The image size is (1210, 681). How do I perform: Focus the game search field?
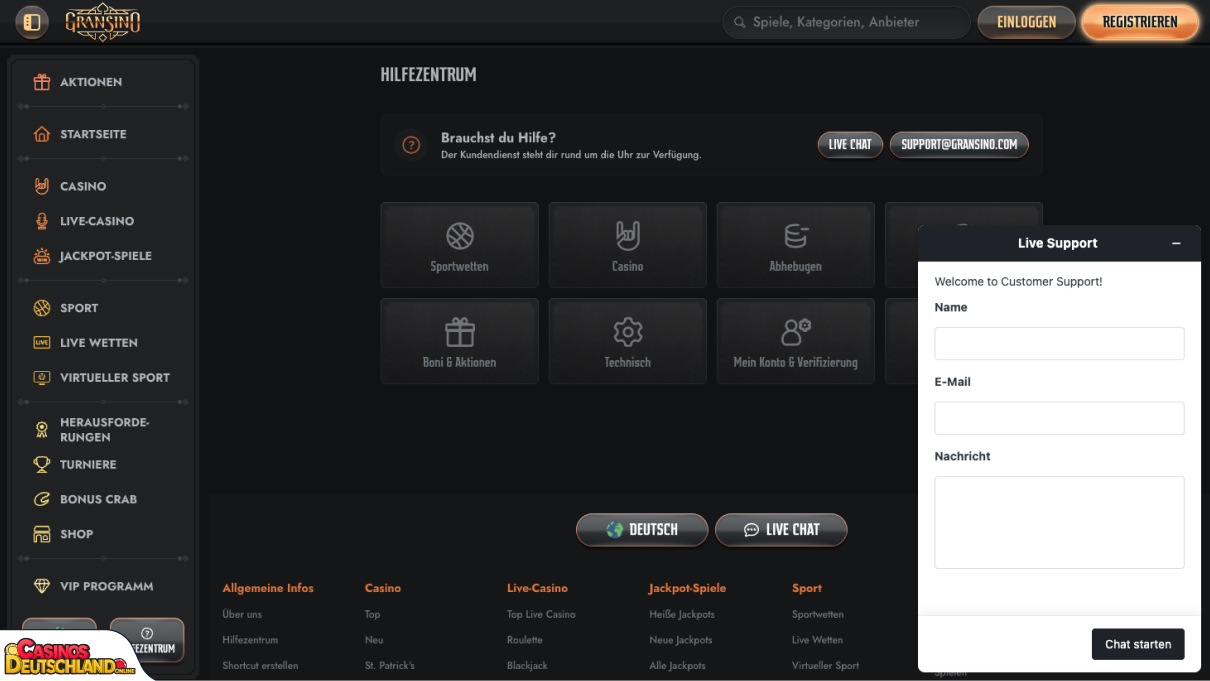coord(846,22)
